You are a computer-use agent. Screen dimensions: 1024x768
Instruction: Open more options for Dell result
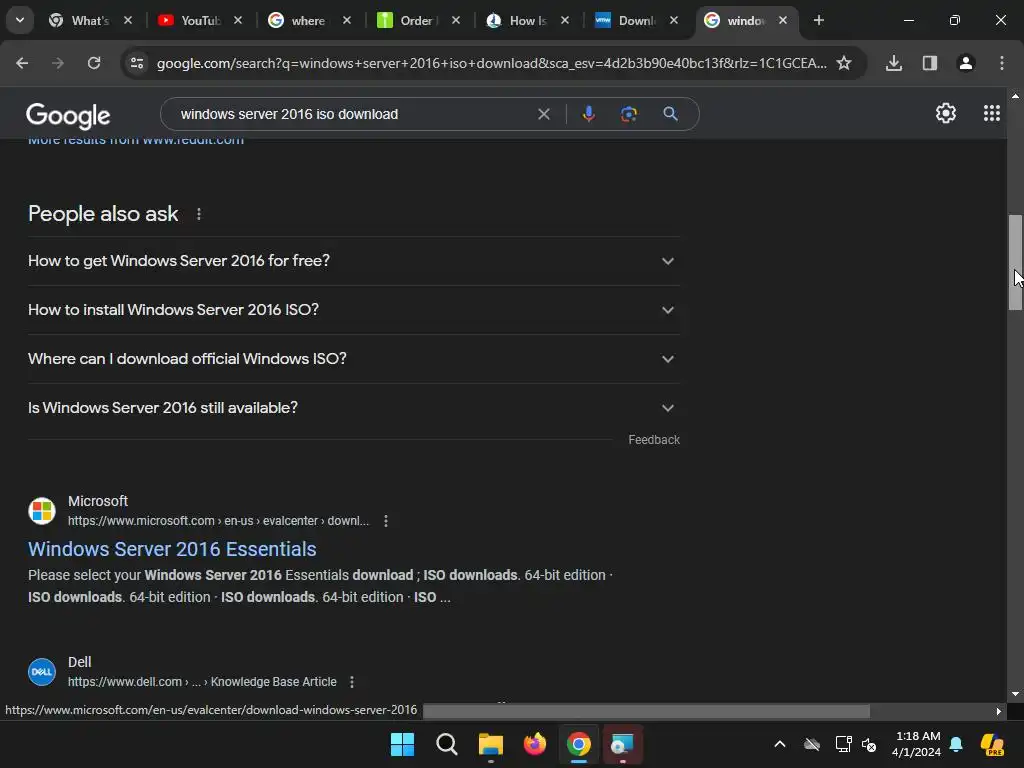(x=352, y=682)
